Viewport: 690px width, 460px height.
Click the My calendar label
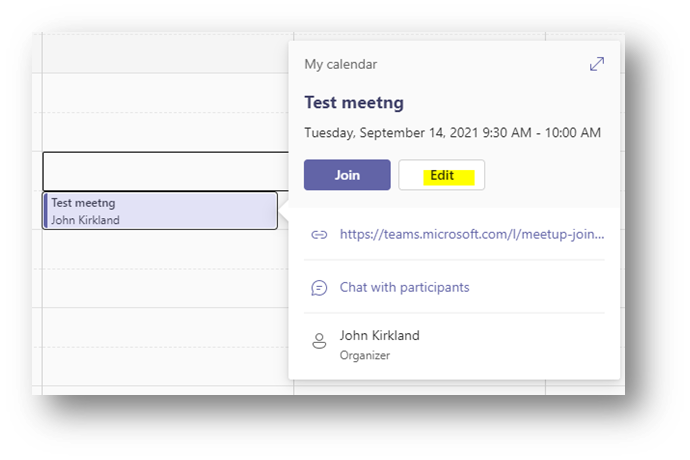[340, 64]
